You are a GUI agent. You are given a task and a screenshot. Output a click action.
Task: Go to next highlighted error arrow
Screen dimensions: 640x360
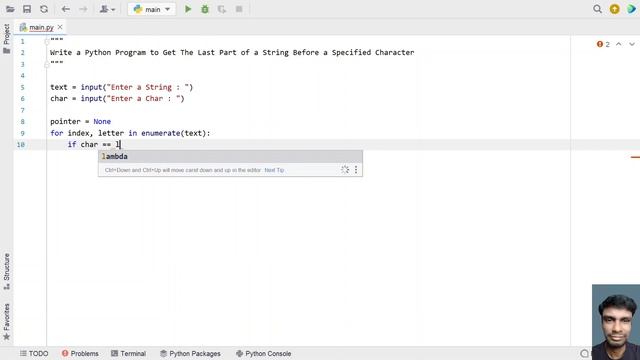pyautogui.click(x=632, y=44)
